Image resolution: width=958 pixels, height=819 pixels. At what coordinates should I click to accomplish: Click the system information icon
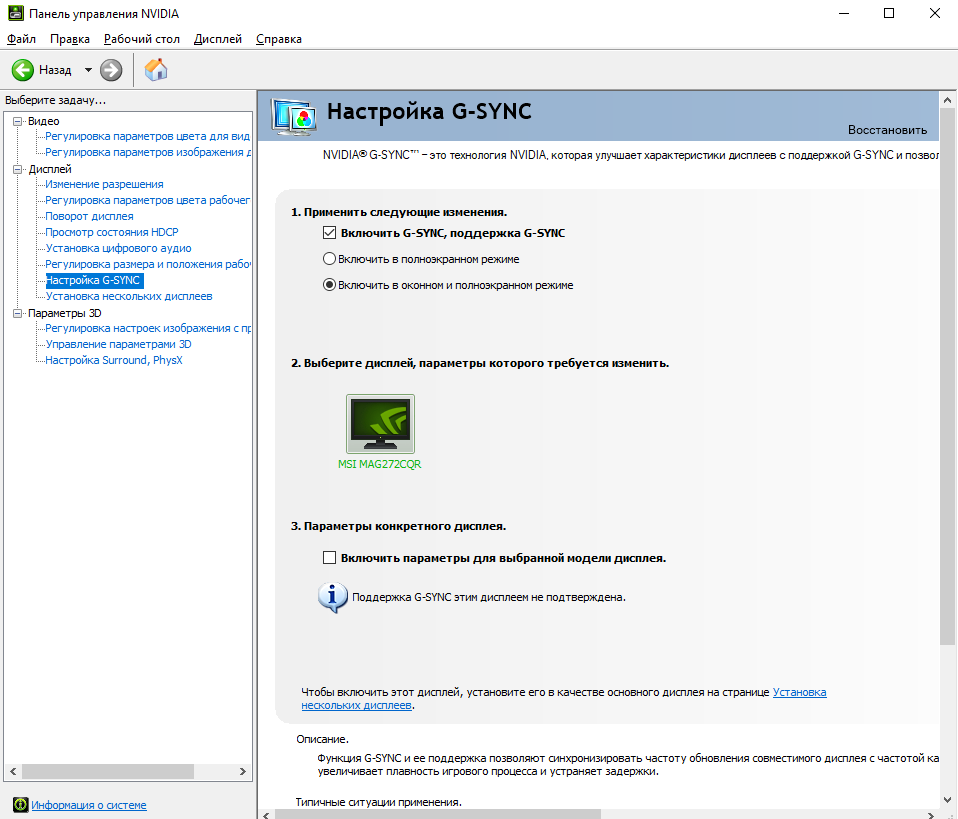(20, 805)
